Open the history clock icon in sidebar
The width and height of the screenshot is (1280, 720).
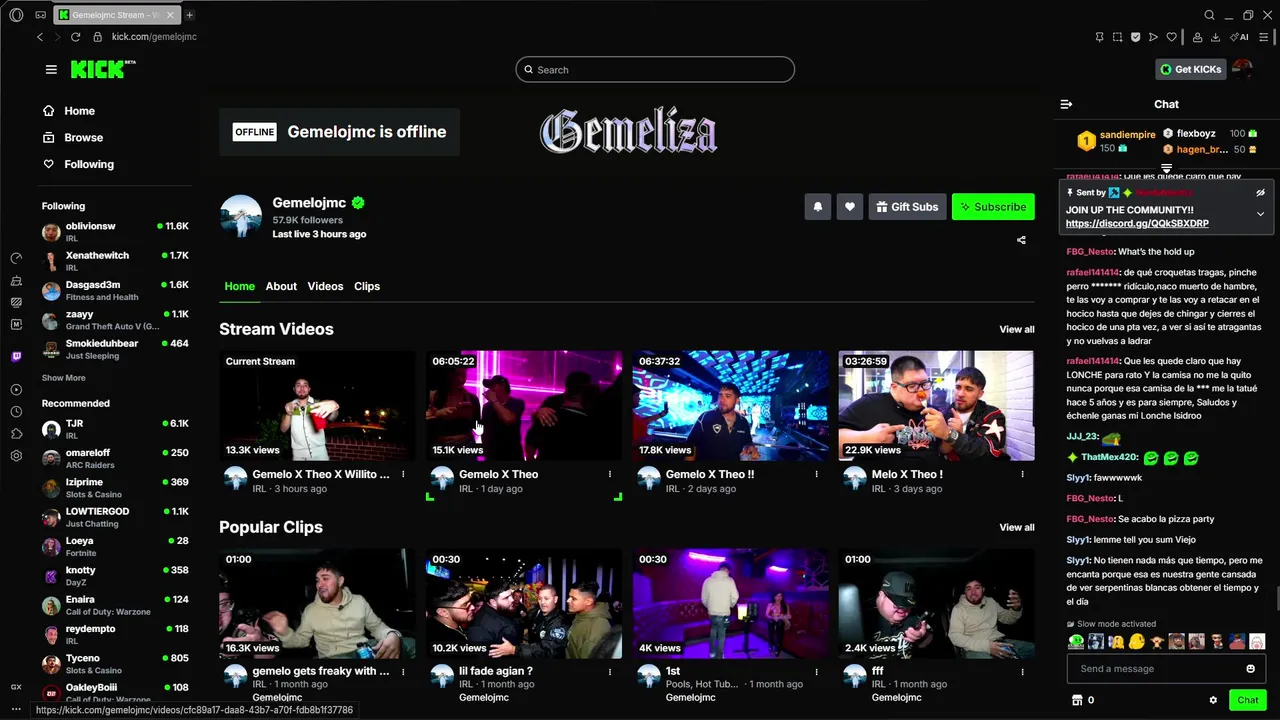coord(16,412)
